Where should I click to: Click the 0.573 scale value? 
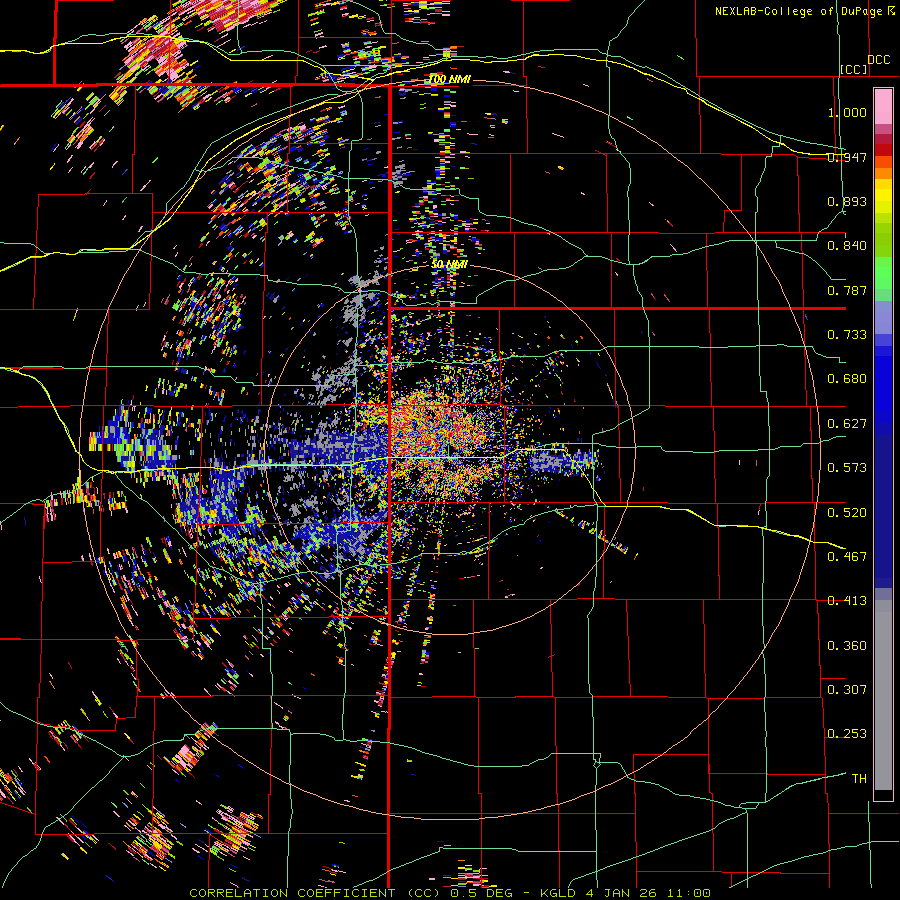tap(847, 468)
